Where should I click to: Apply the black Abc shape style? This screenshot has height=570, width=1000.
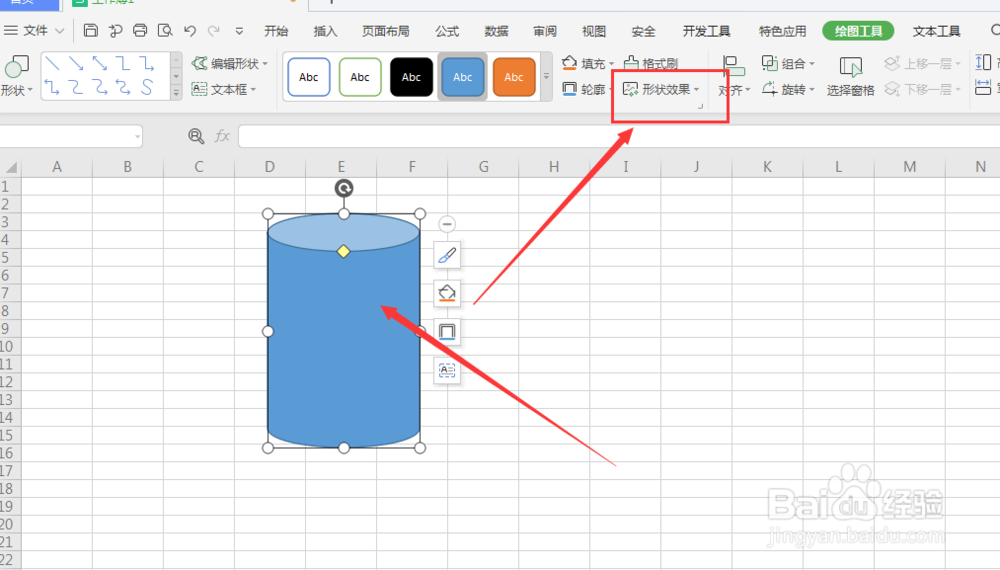pos(411,77)
